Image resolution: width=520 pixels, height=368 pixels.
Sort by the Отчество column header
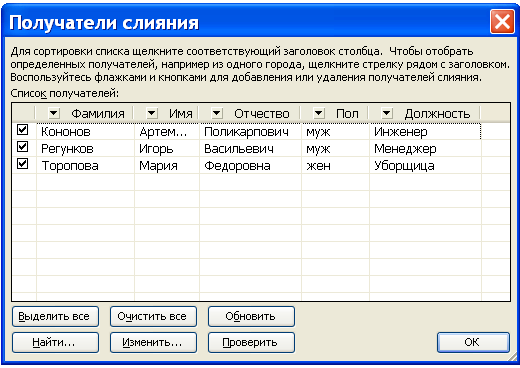click(x=262, y=114)
